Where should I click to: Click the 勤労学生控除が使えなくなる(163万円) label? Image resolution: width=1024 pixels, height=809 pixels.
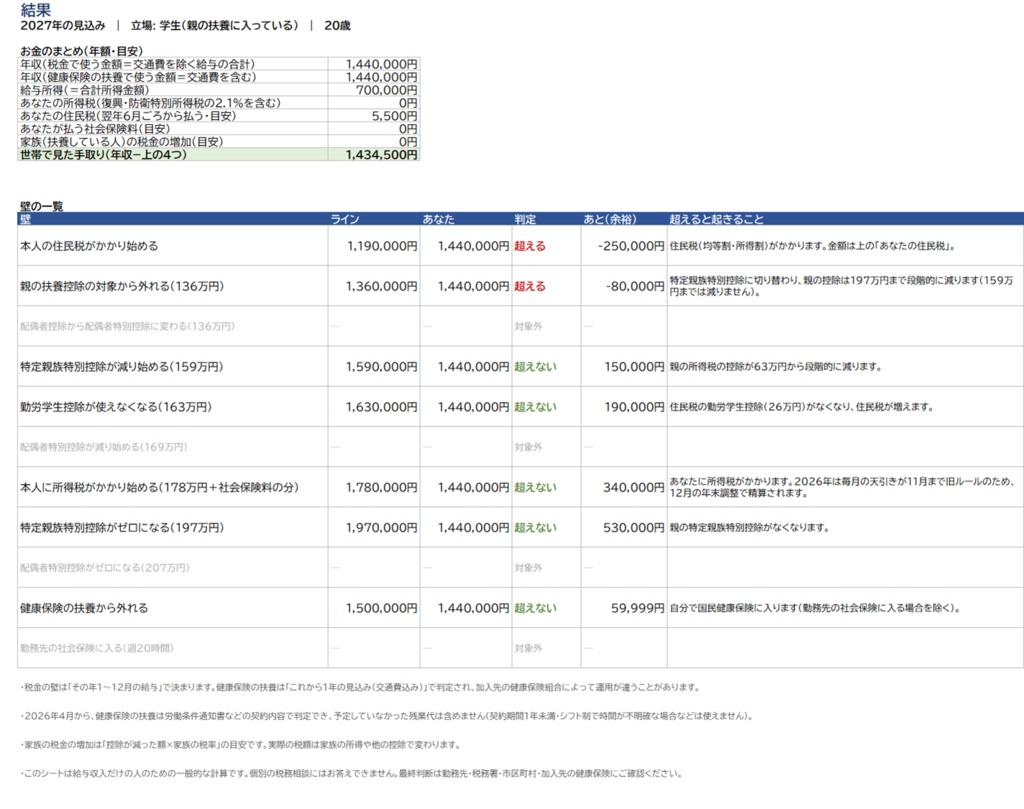click(x=116, y=407)
